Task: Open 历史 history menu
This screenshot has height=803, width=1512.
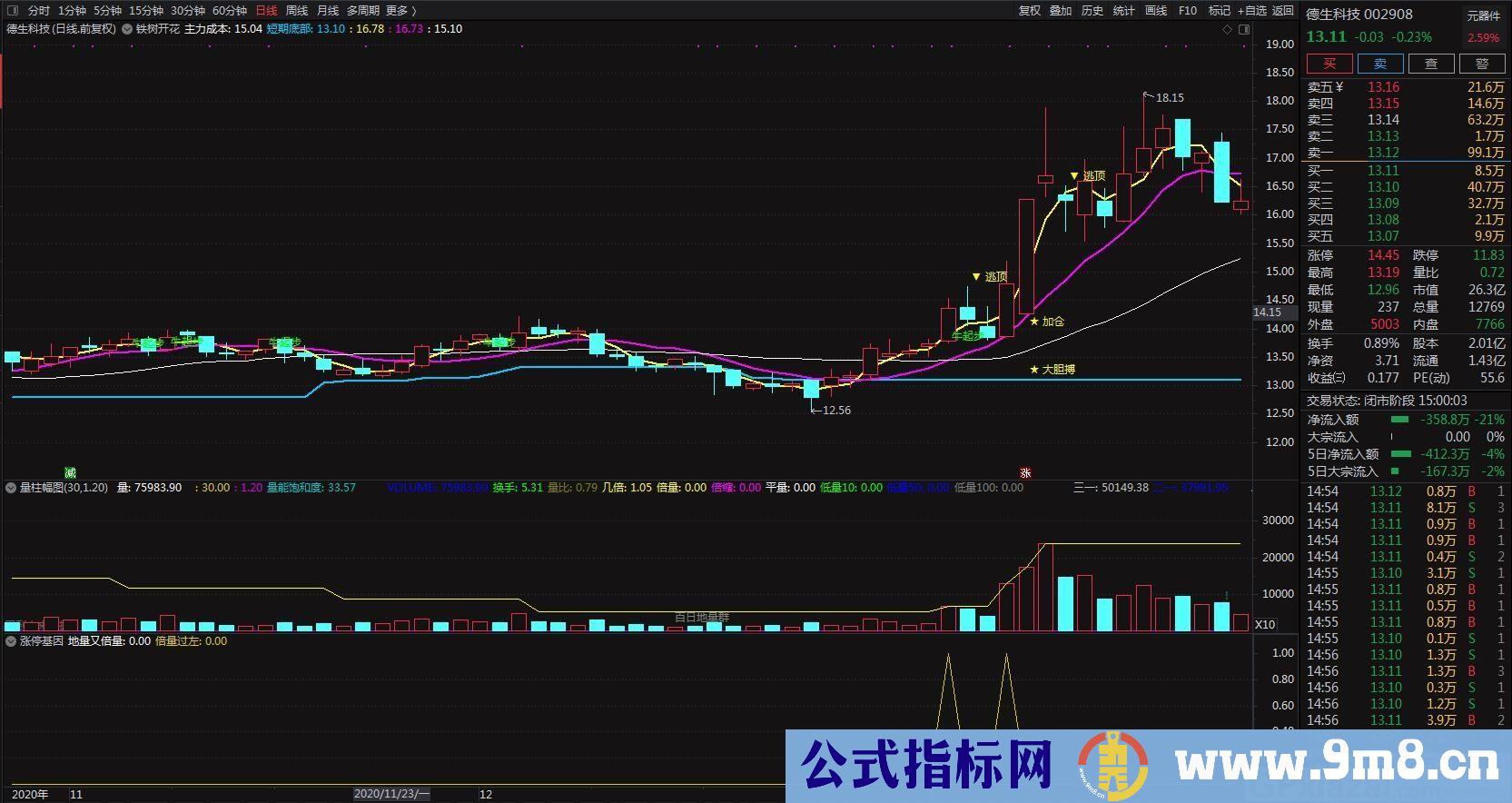Action: pos(1092,11)
